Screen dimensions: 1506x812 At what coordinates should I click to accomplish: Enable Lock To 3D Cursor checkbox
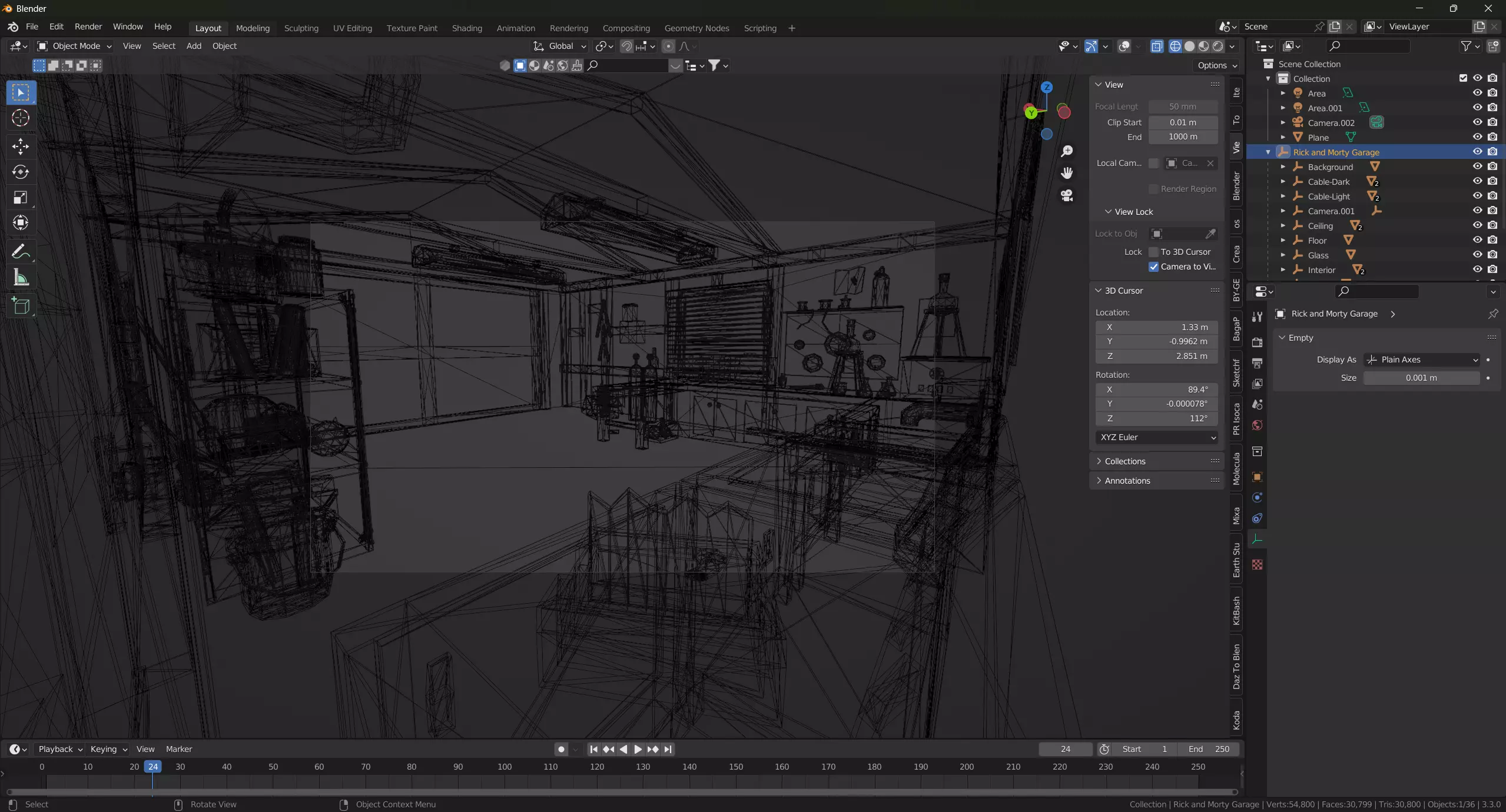1153,252
